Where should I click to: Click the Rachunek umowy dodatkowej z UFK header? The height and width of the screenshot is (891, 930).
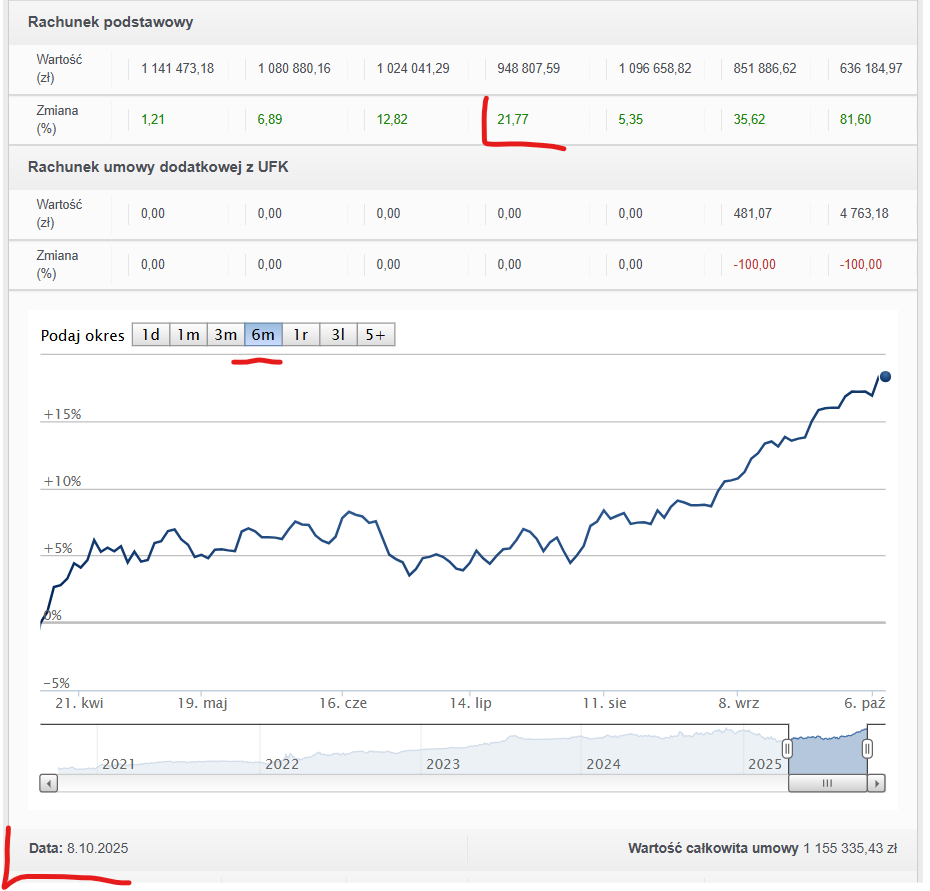click(157, 167)
